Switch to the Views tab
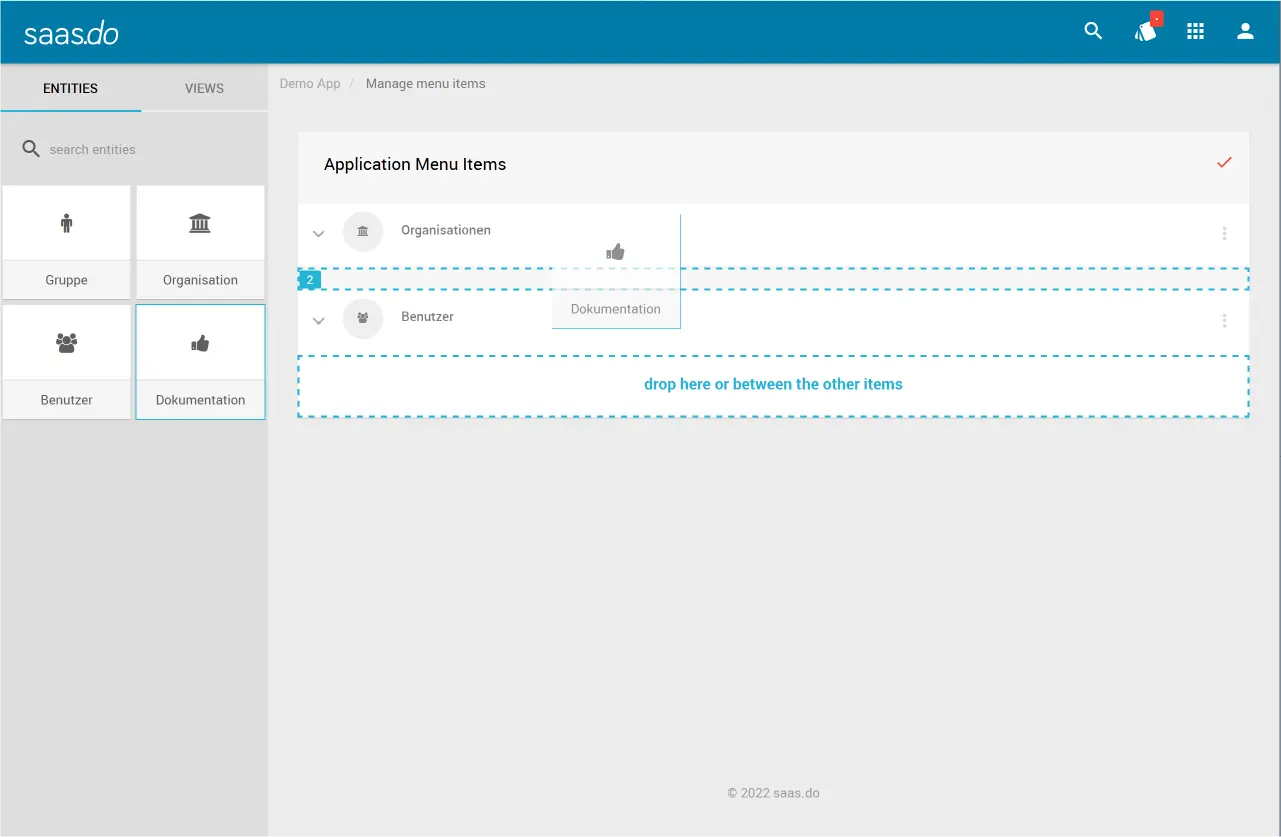The image size is (1281, 837). point(204,88)
